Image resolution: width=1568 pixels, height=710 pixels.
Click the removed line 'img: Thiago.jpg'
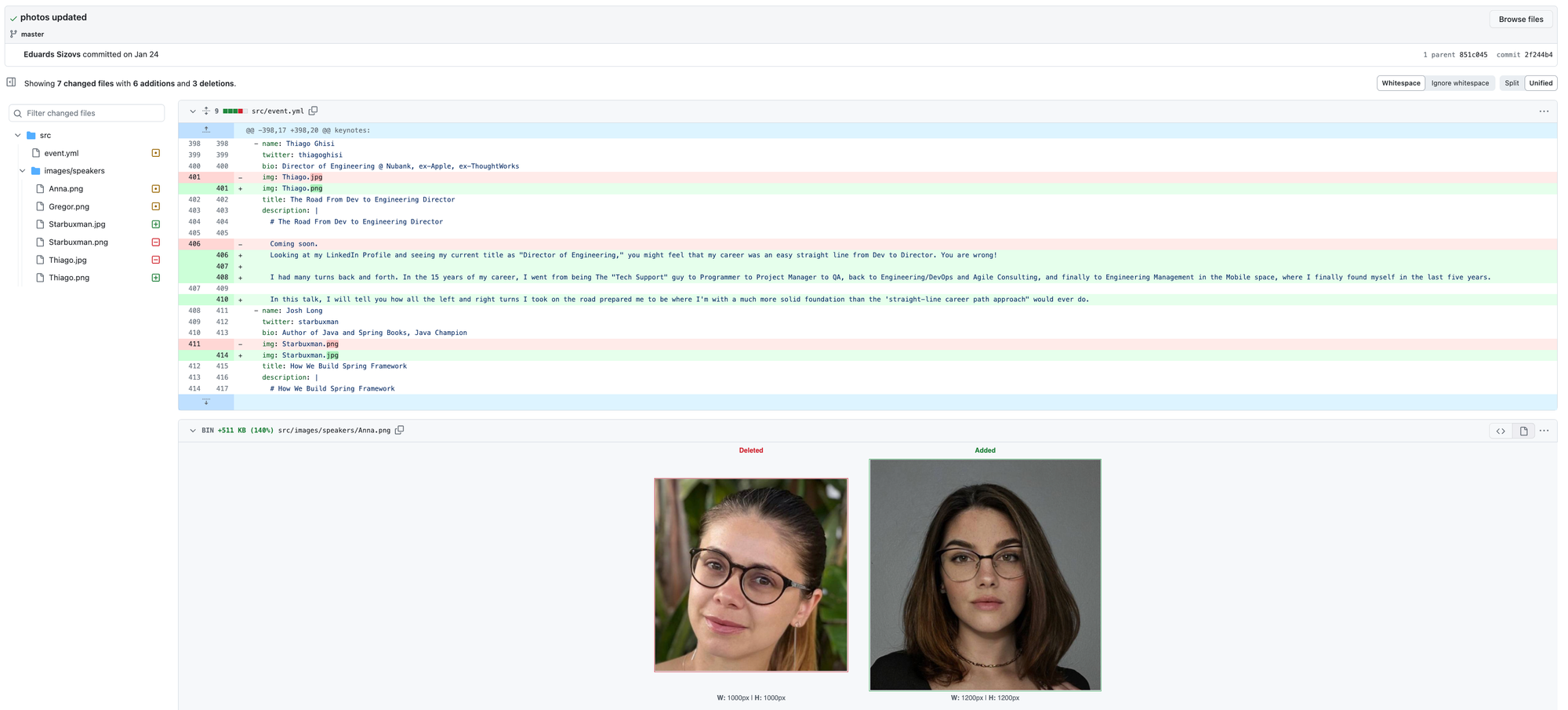[867, 177]
